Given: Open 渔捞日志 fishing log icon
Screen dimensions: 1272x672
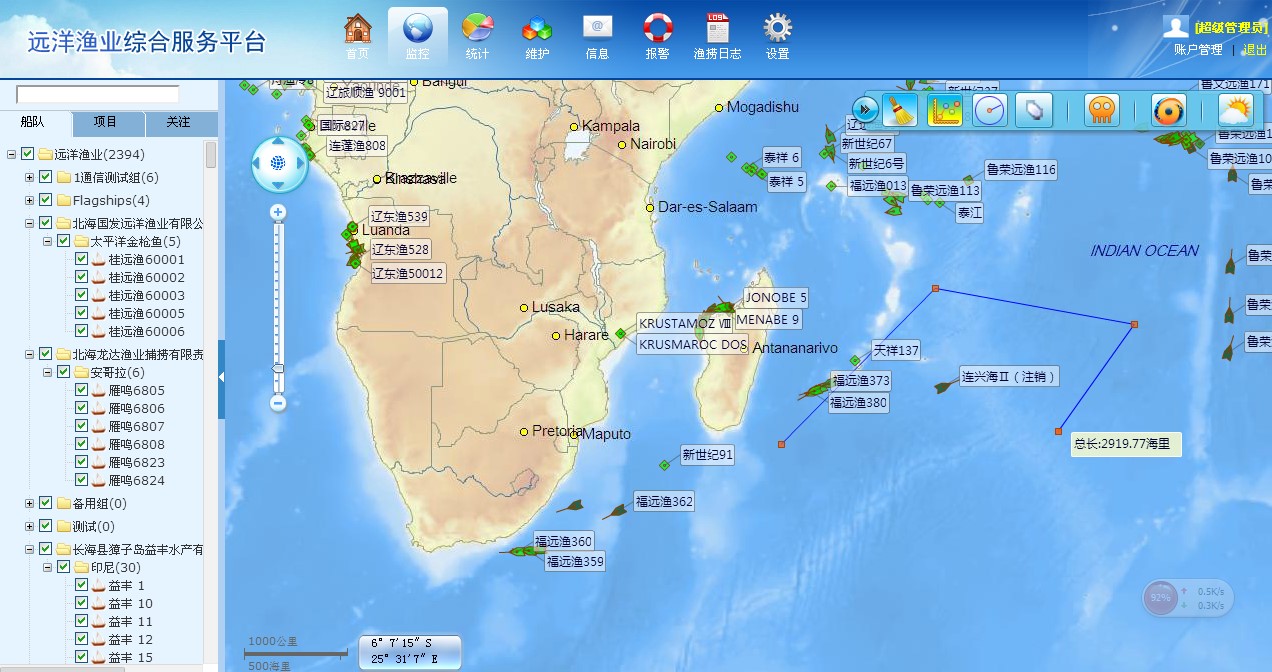Looking at the screenshot, I should 717,36.
